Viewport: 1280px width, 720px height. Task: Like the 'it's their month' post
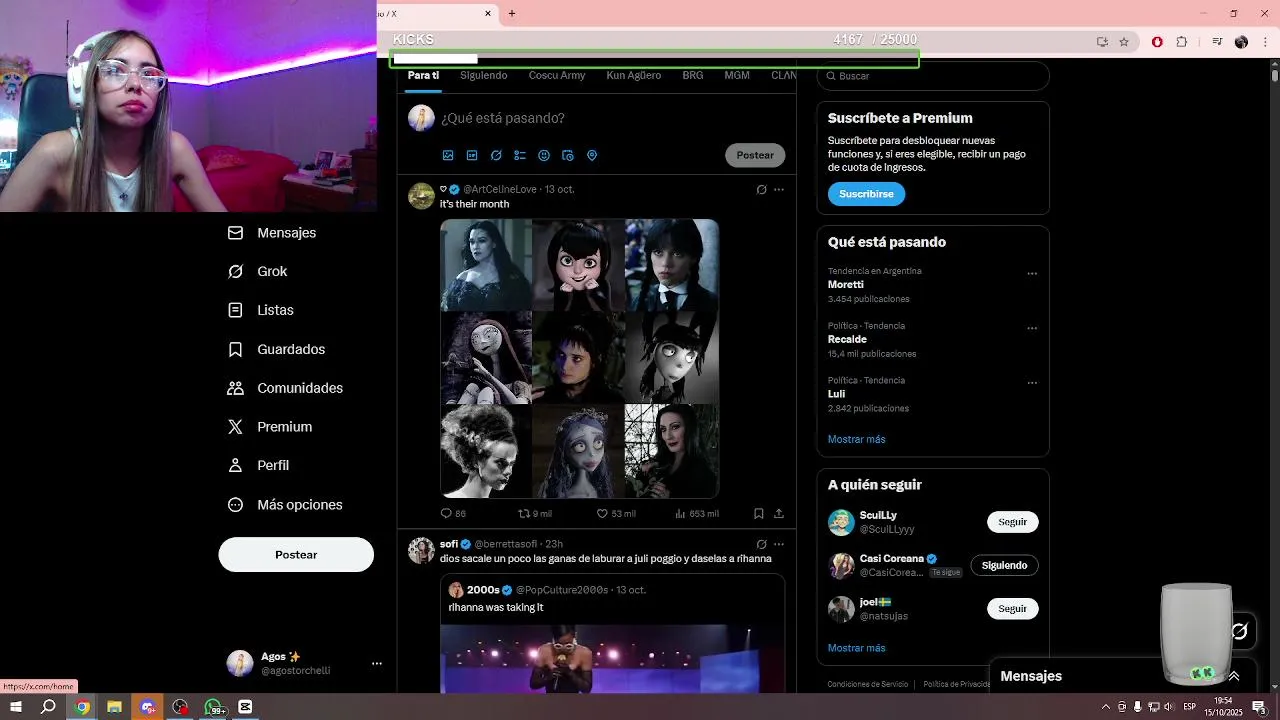pos(615,514)
